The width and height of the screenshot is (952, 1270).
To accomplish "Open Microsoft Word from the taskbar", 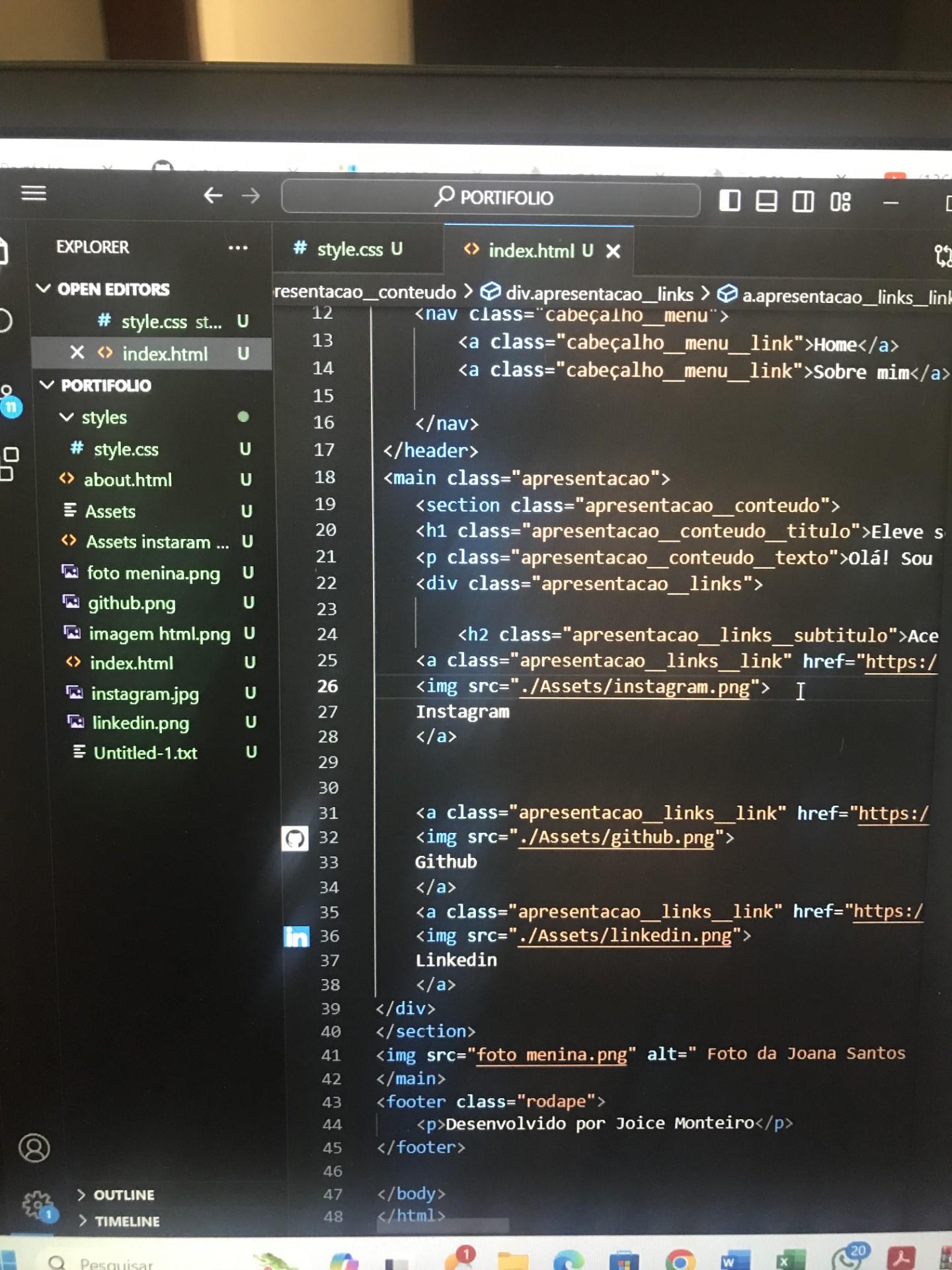I will pos(735,1260).
